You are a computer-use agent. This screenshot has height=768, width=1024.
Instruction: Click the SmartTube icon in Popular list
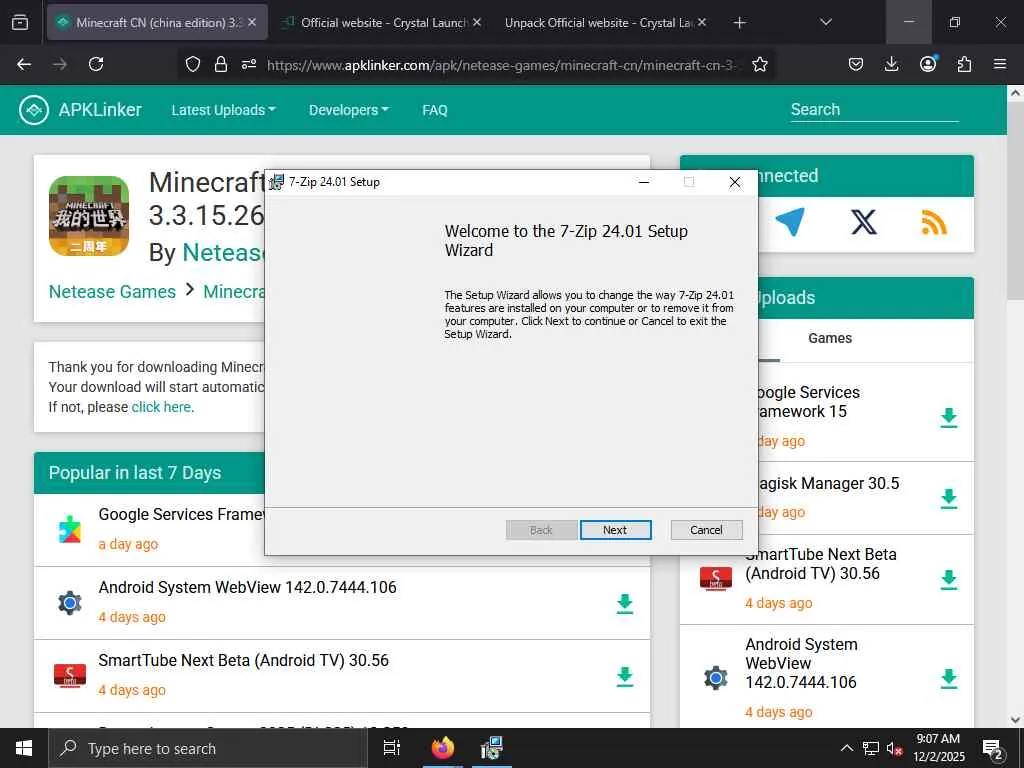click(70, 676)
